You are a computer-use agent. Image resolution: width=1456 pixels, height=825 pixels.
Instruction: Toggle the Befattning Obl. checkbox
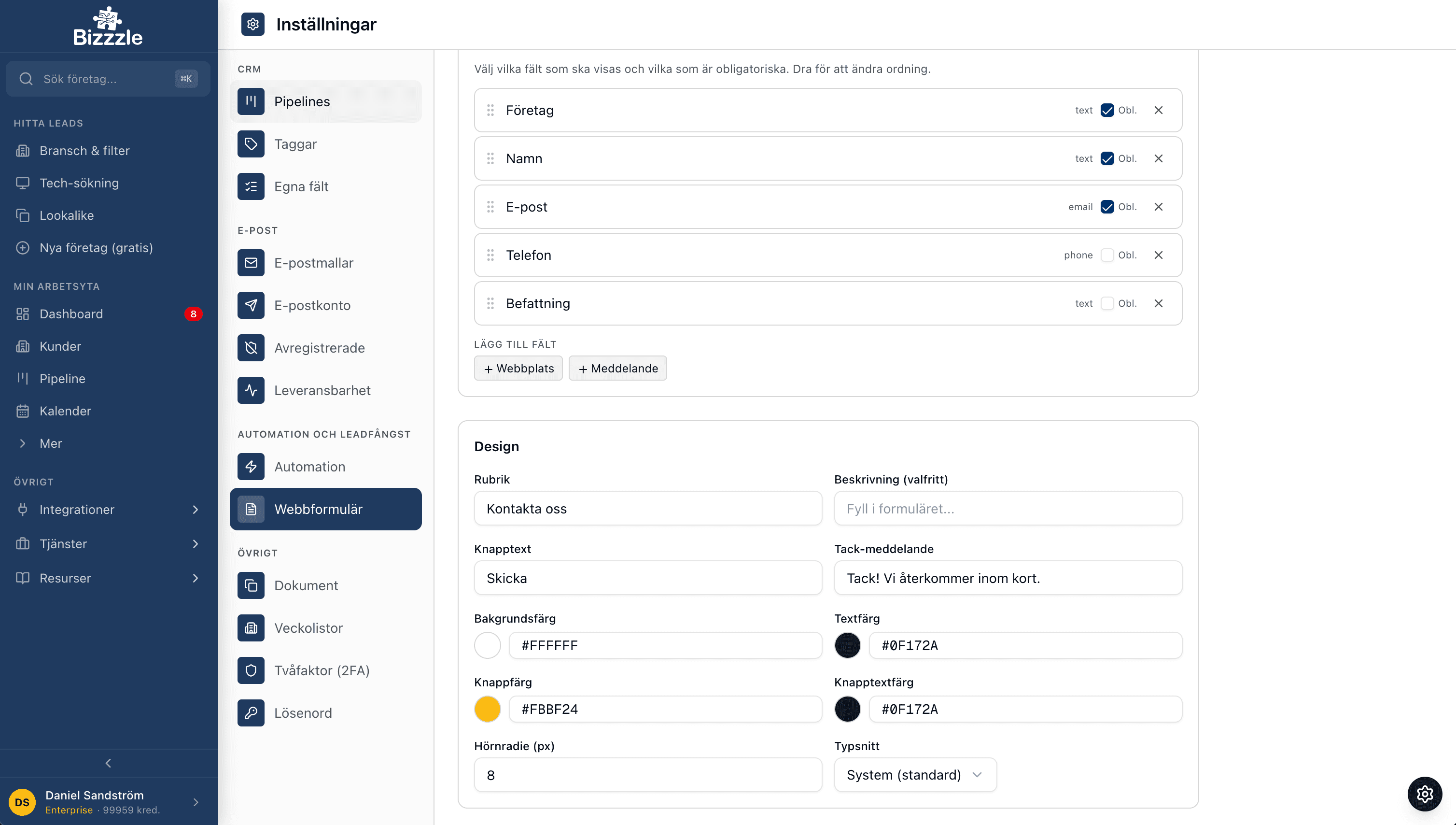pos(1106,304)
